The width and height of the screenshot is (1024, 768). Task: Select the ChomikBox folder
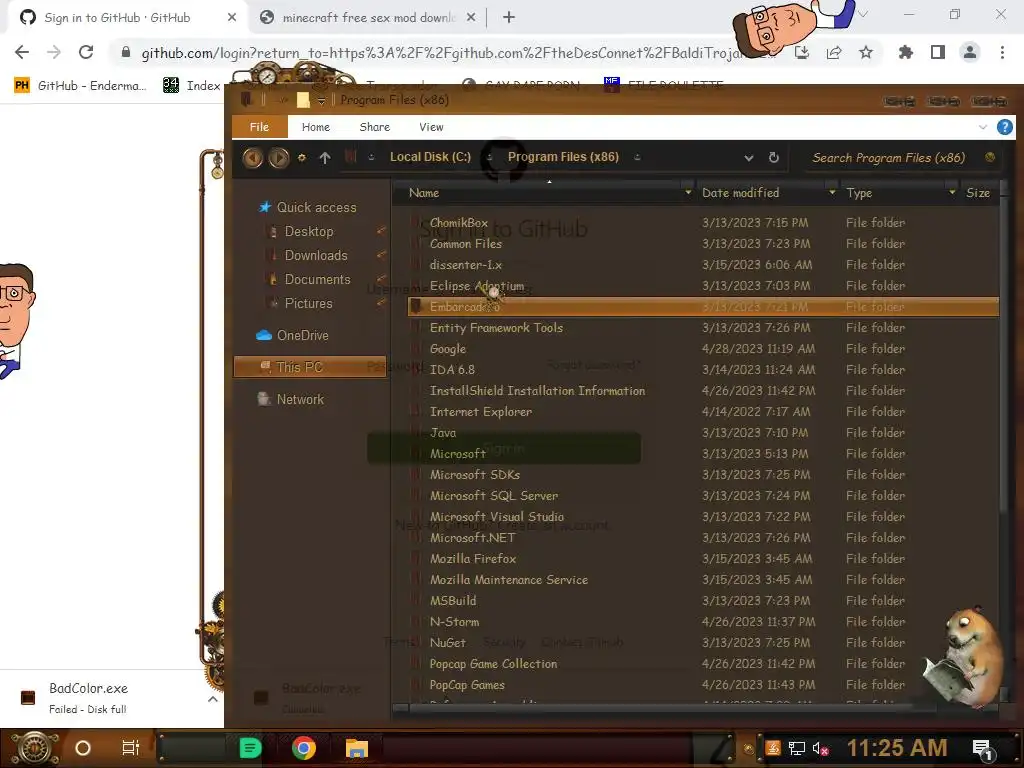click(458, 223)
